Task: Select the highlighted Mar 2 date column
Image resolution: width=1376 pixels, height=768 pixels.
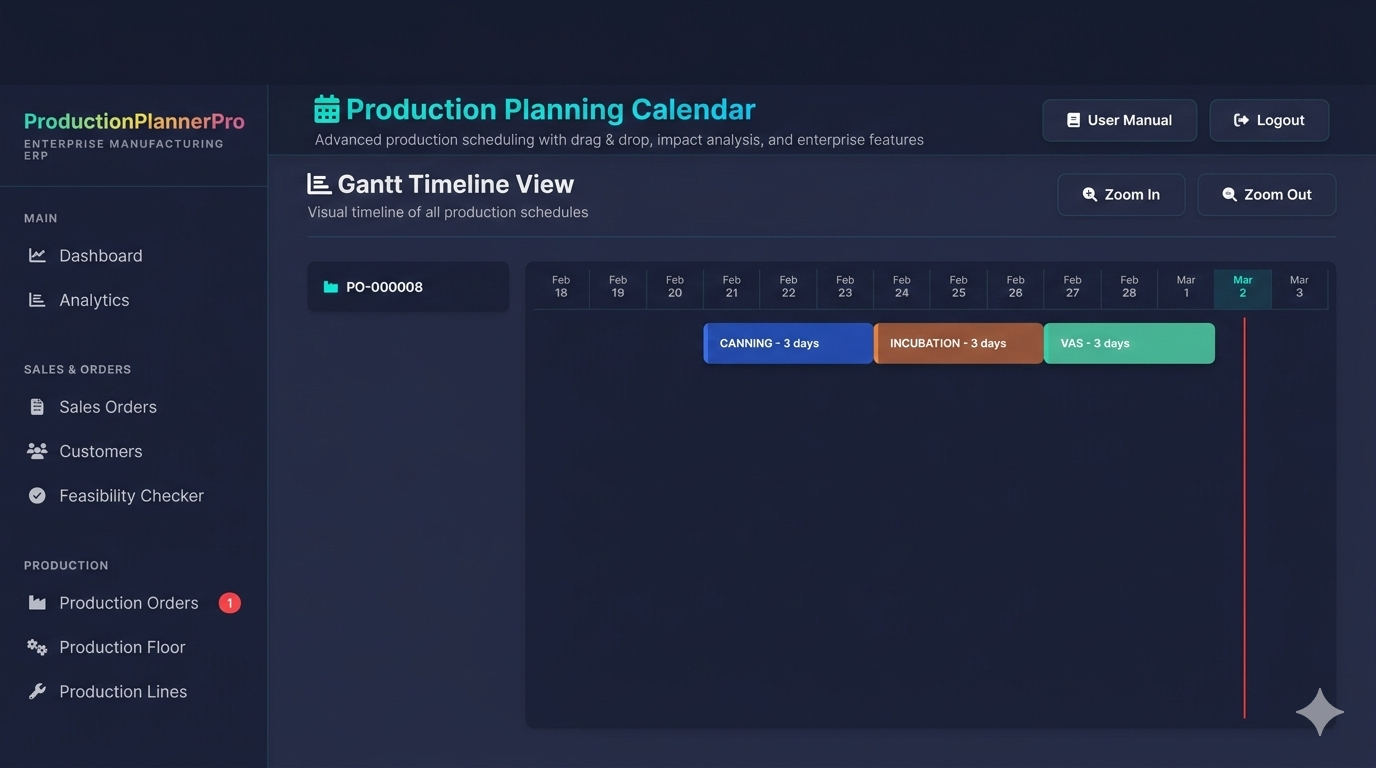Action: (1242, 287)
